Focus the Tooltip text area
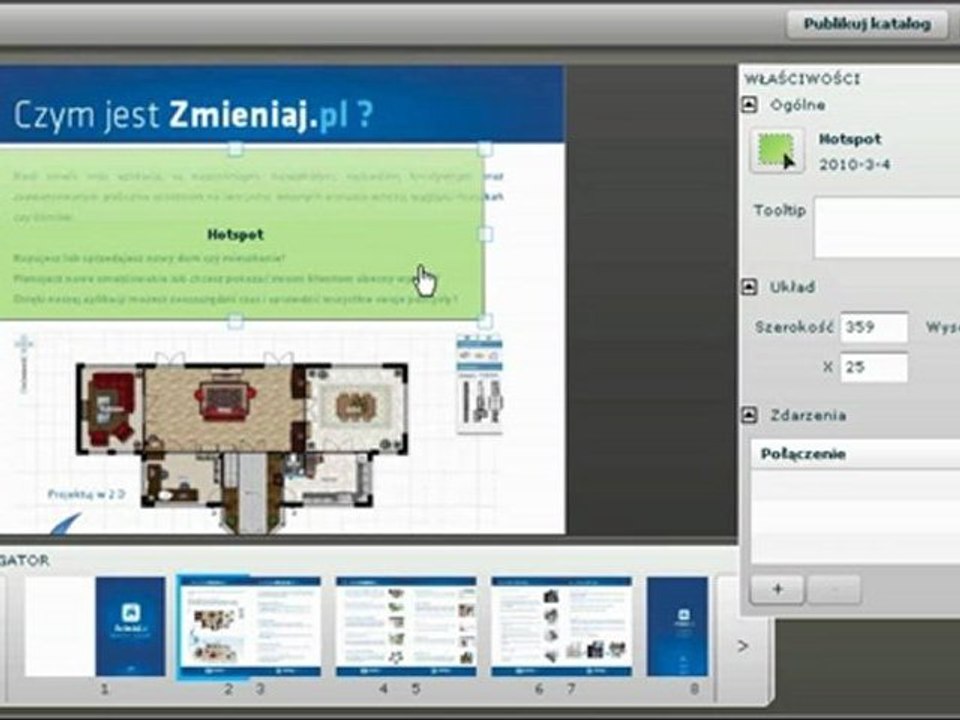The height and width of the screenshot is (720, 960). pos(887,227)
